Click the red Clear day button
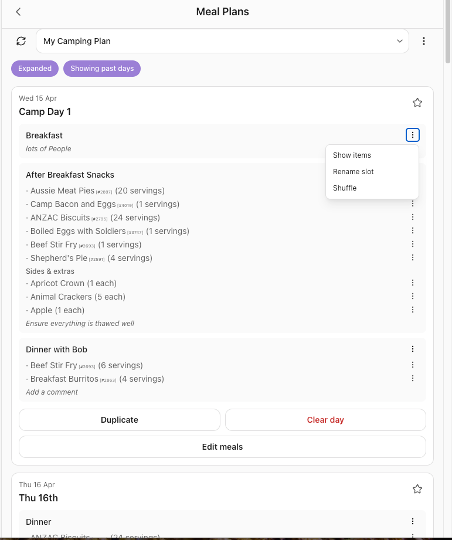This screenshot has width=452, height=540. 326,420
